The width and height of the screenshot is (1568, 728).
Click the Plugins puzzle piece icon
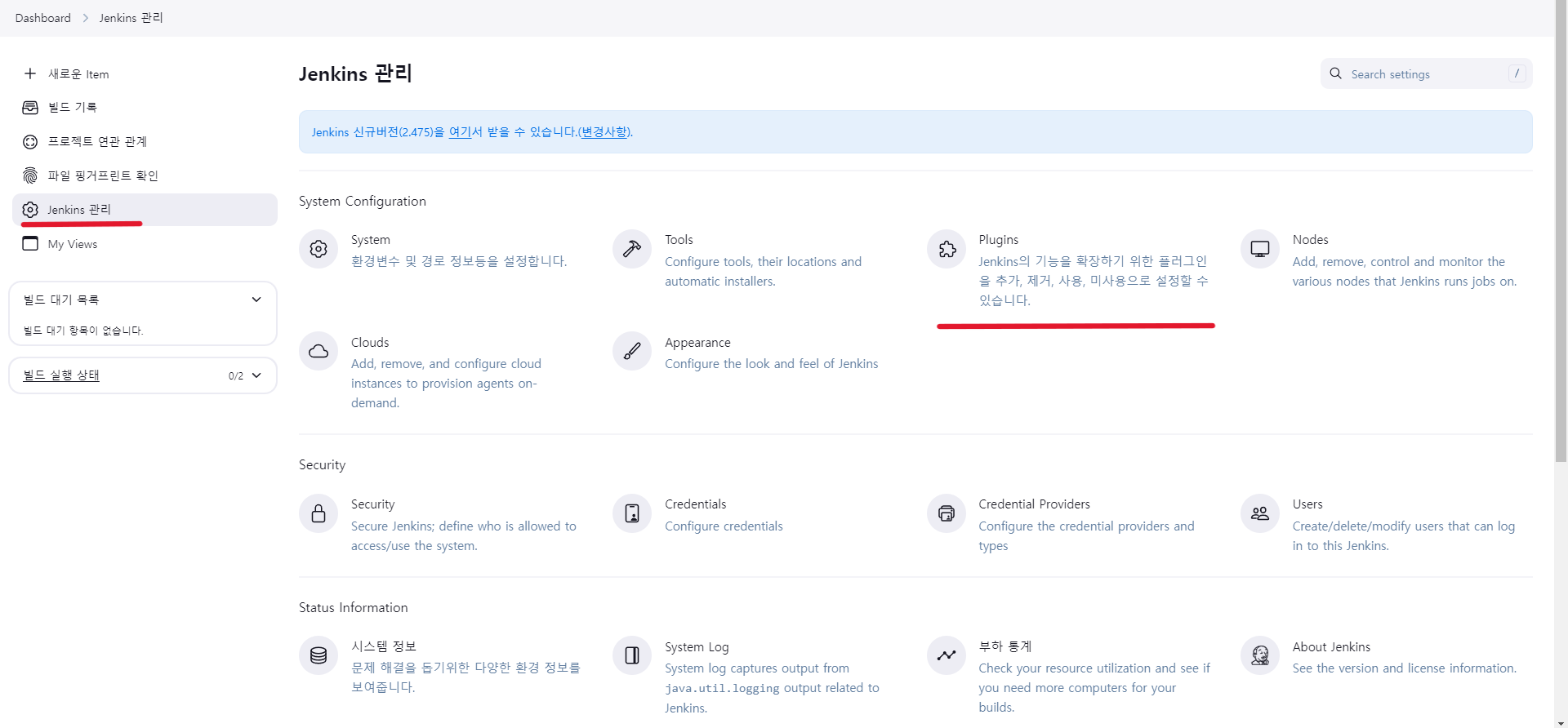point(947,249)
